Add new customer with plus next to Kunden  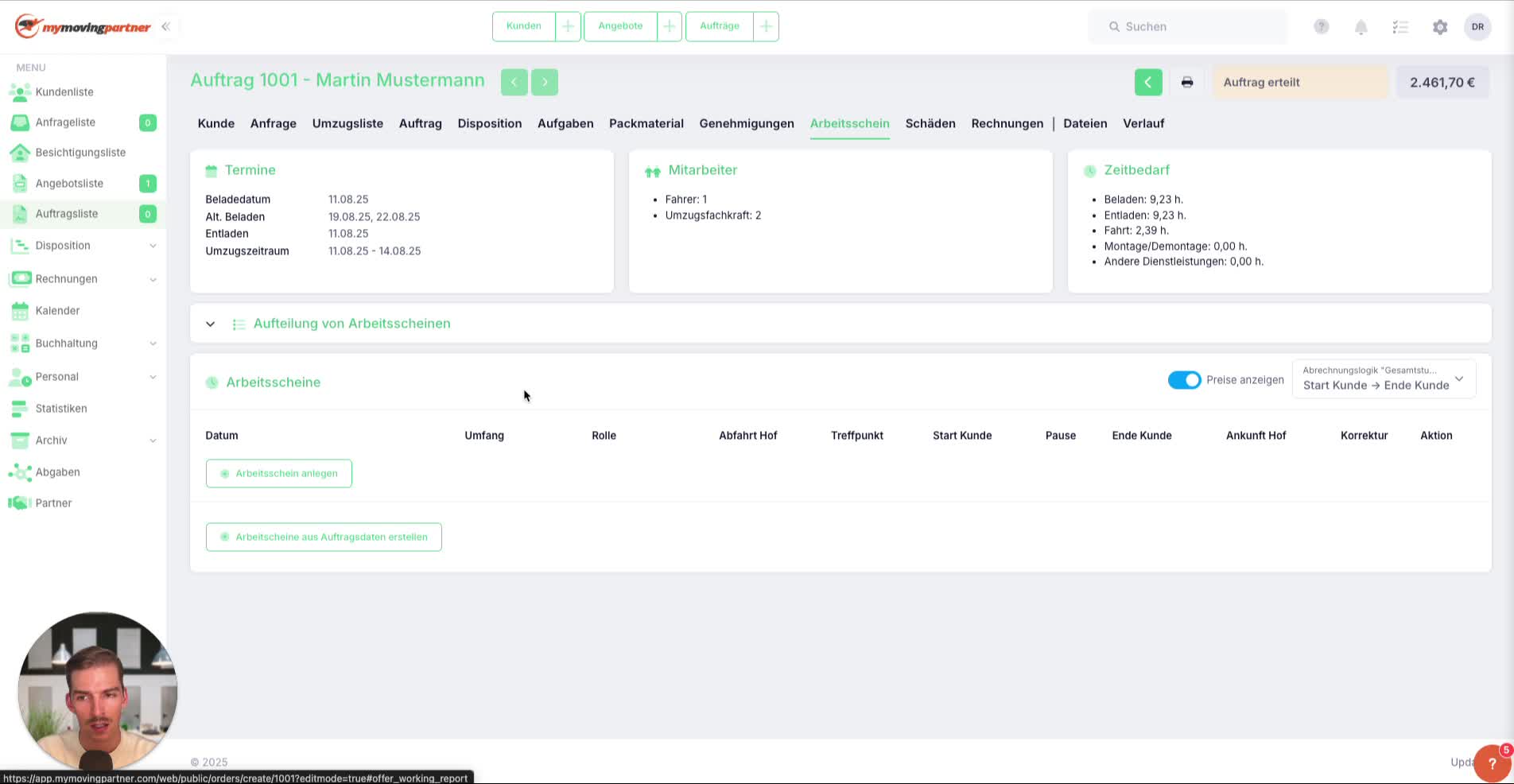click(x=568, y=26)
